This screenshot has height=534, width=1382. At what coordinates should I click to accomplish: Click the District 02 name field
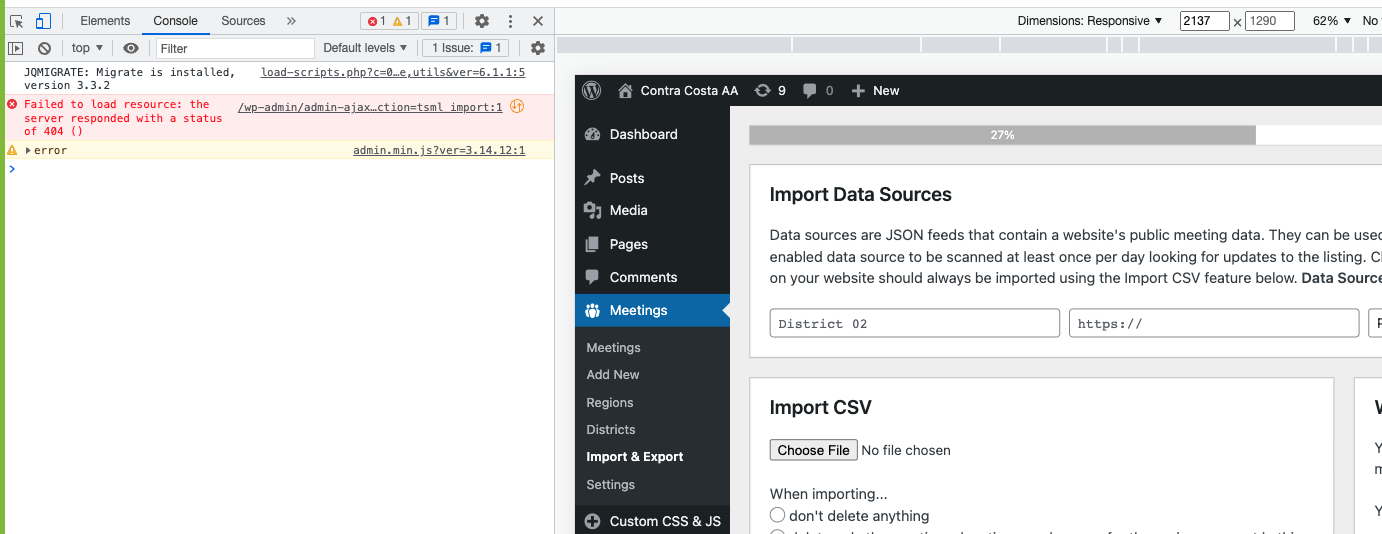[914, 323]
